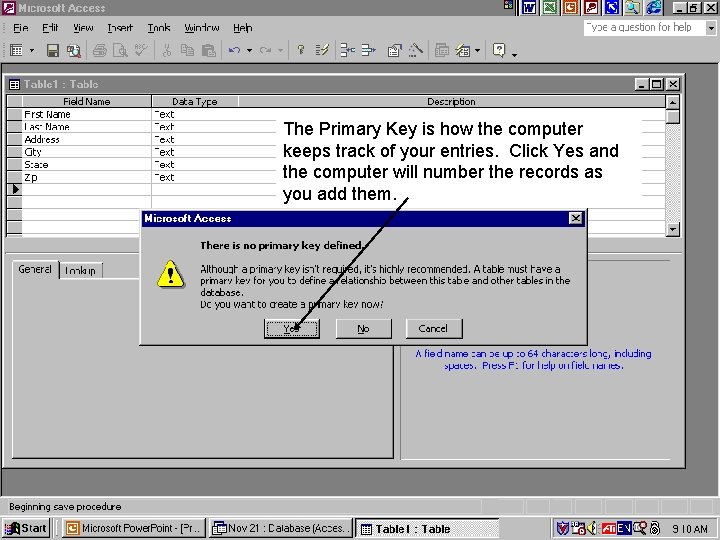Click the speaker volume tray icon
The image size is (720, 540).
tap(592, 529)
